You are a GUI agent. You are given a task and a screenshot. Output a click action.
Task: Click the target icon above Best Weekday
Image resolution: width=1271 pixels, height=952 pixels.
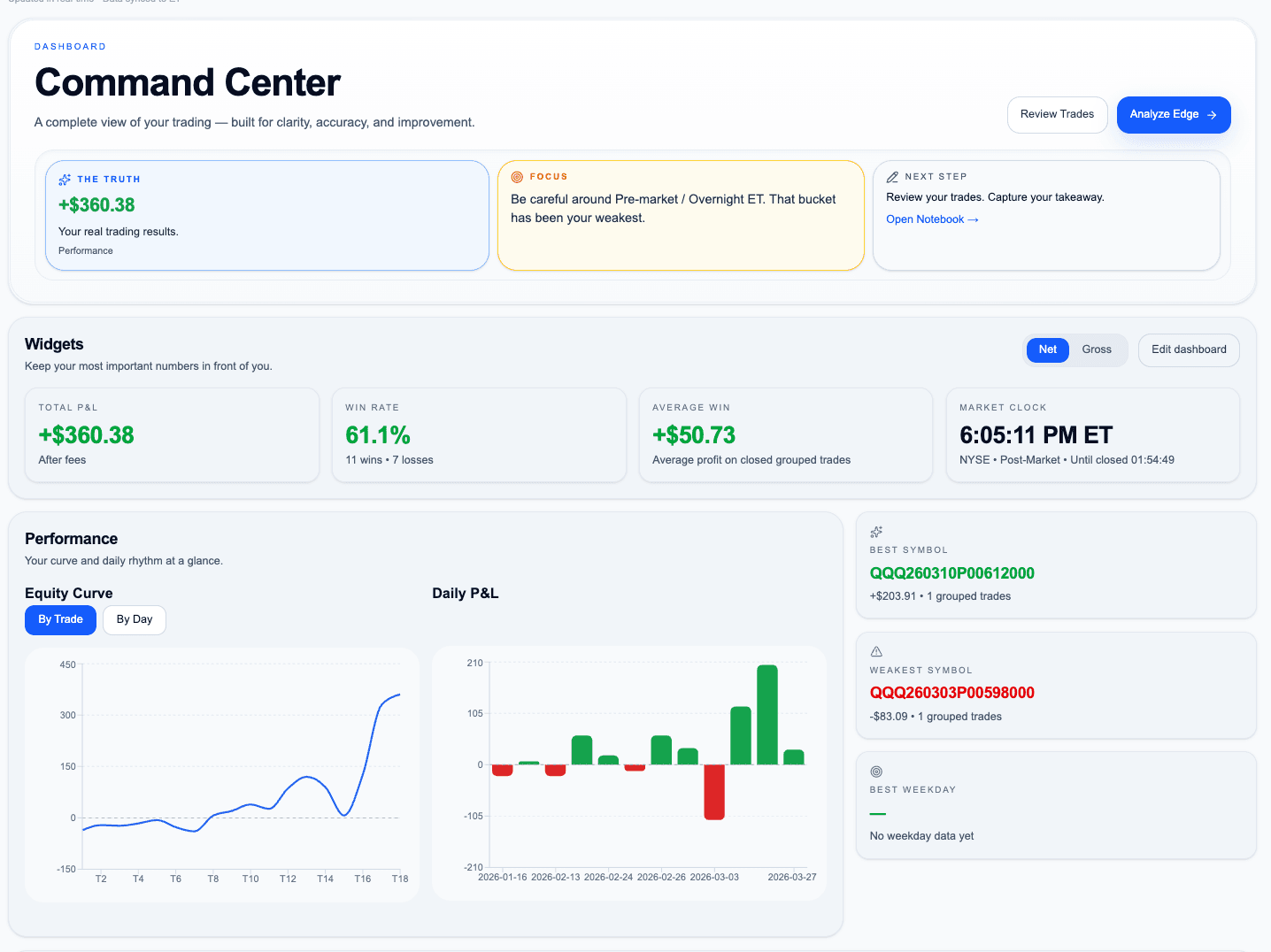point(876,772)
